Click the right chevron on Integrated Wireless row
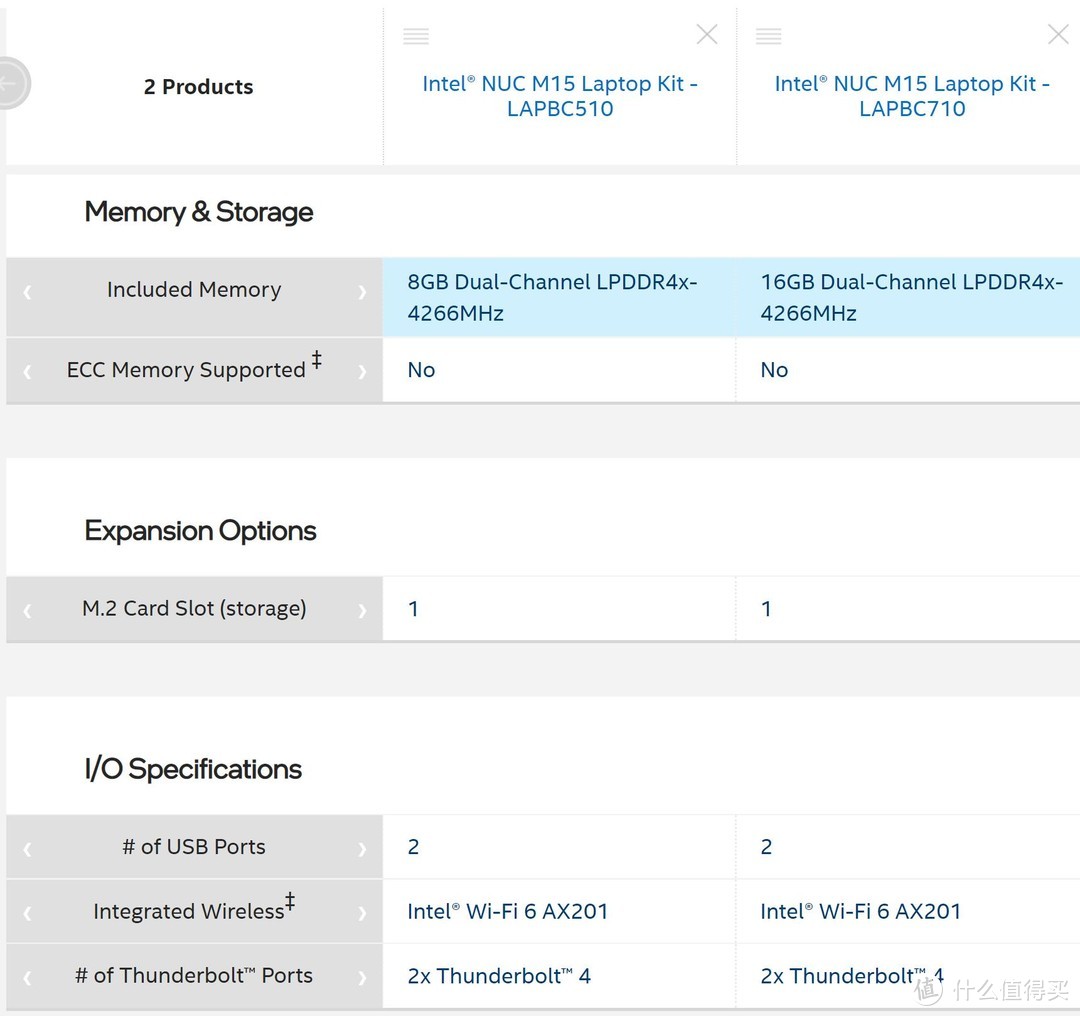The image size is (1080, 1016). pos(362,911)
